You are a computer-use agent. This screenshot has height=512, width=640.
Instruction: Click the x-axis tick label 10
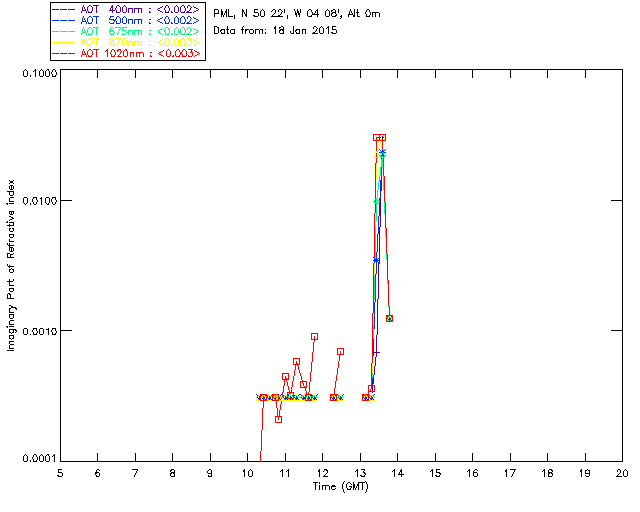point(247,473)
